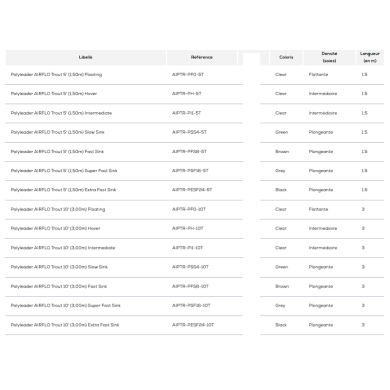Select Polyleader Trout 5' (1.50m) Hover label
The height and width of the screenshot is (390, 390).
(x=54, y=94)
